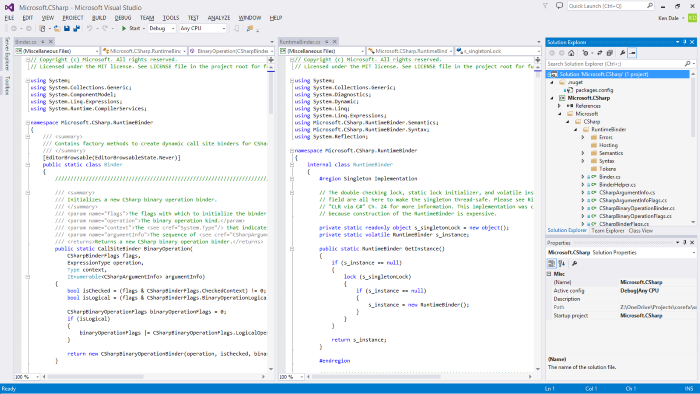
Task: Switch Properties panel to Alphabetical sort
Action: click(562, 263)
